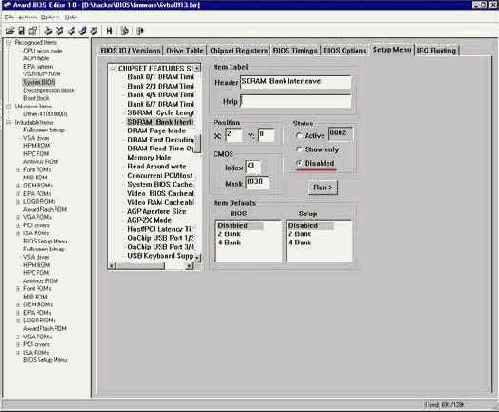Select the USB Keyboard Support item
This screenshot has width=499, height=412.
tap(160, 256)
